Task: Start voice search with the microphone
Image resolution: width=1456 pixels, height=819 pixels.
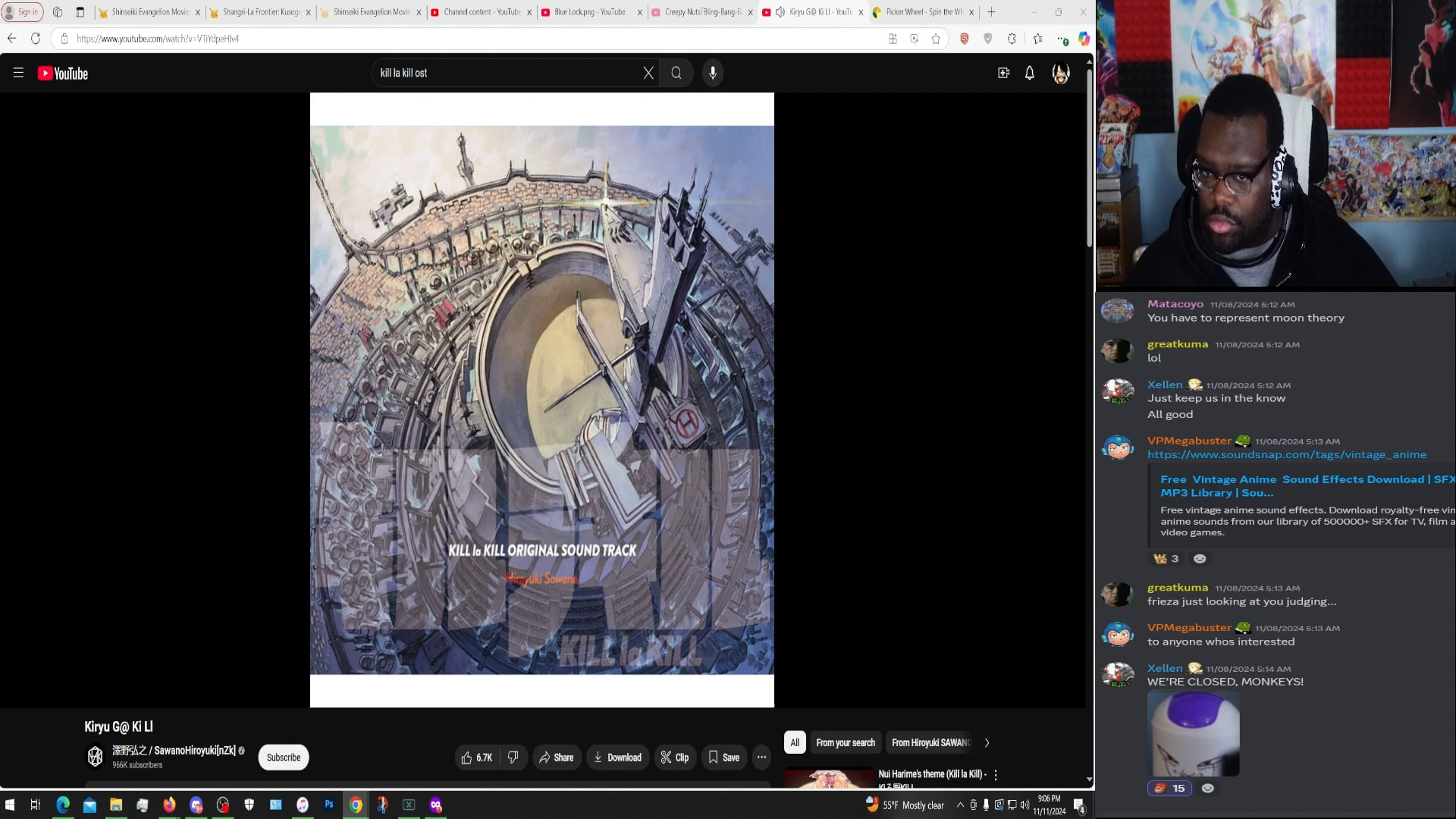Action: tap(713, 73)
